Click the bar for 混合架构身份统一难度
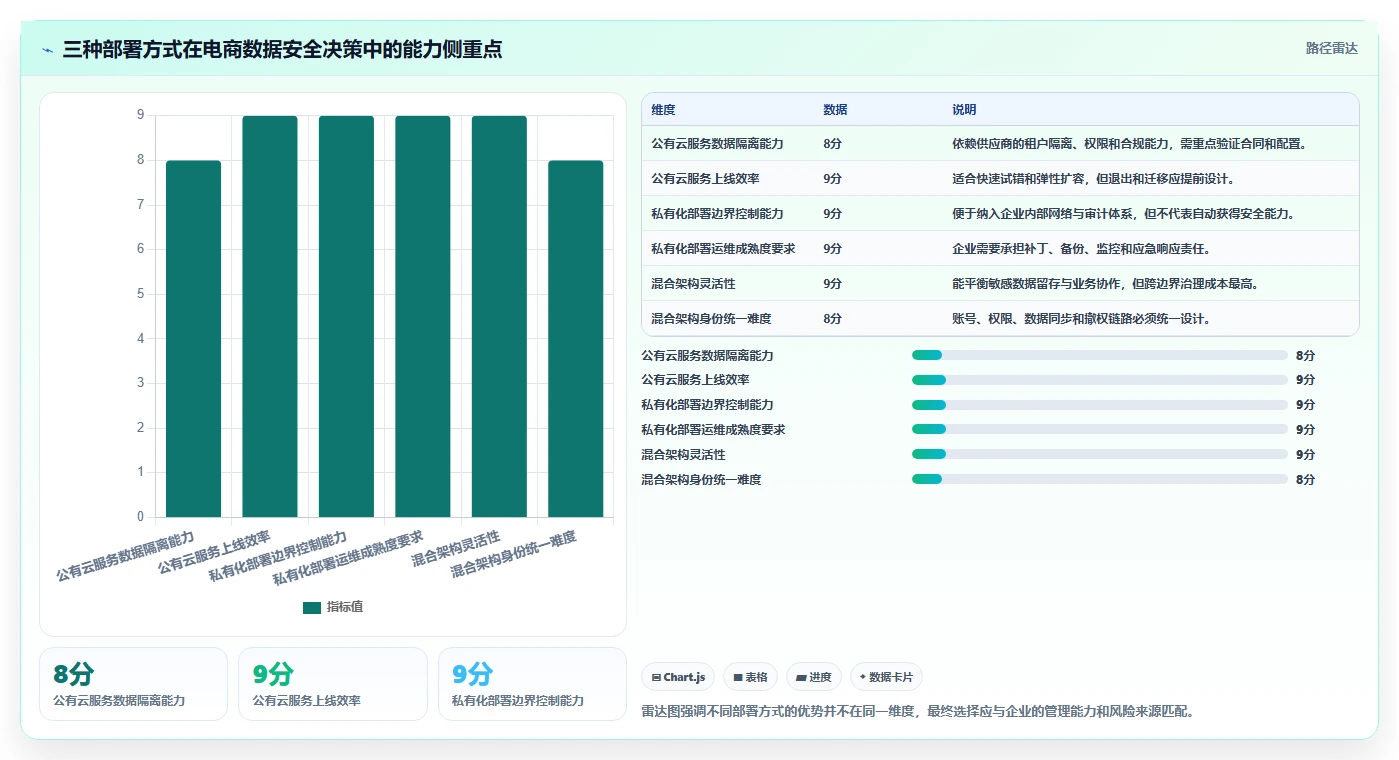This screenshot has width=1399, height=760. [x=576, y=338]
